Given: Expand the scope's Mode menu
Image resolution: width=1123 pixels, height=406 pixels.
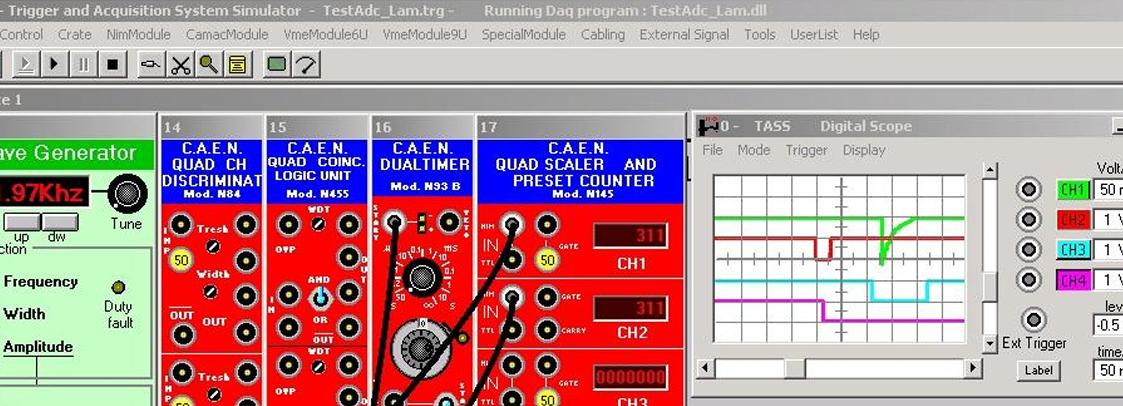Looking at the screenshot, I should pyautogui.click(x=753, y=150).
